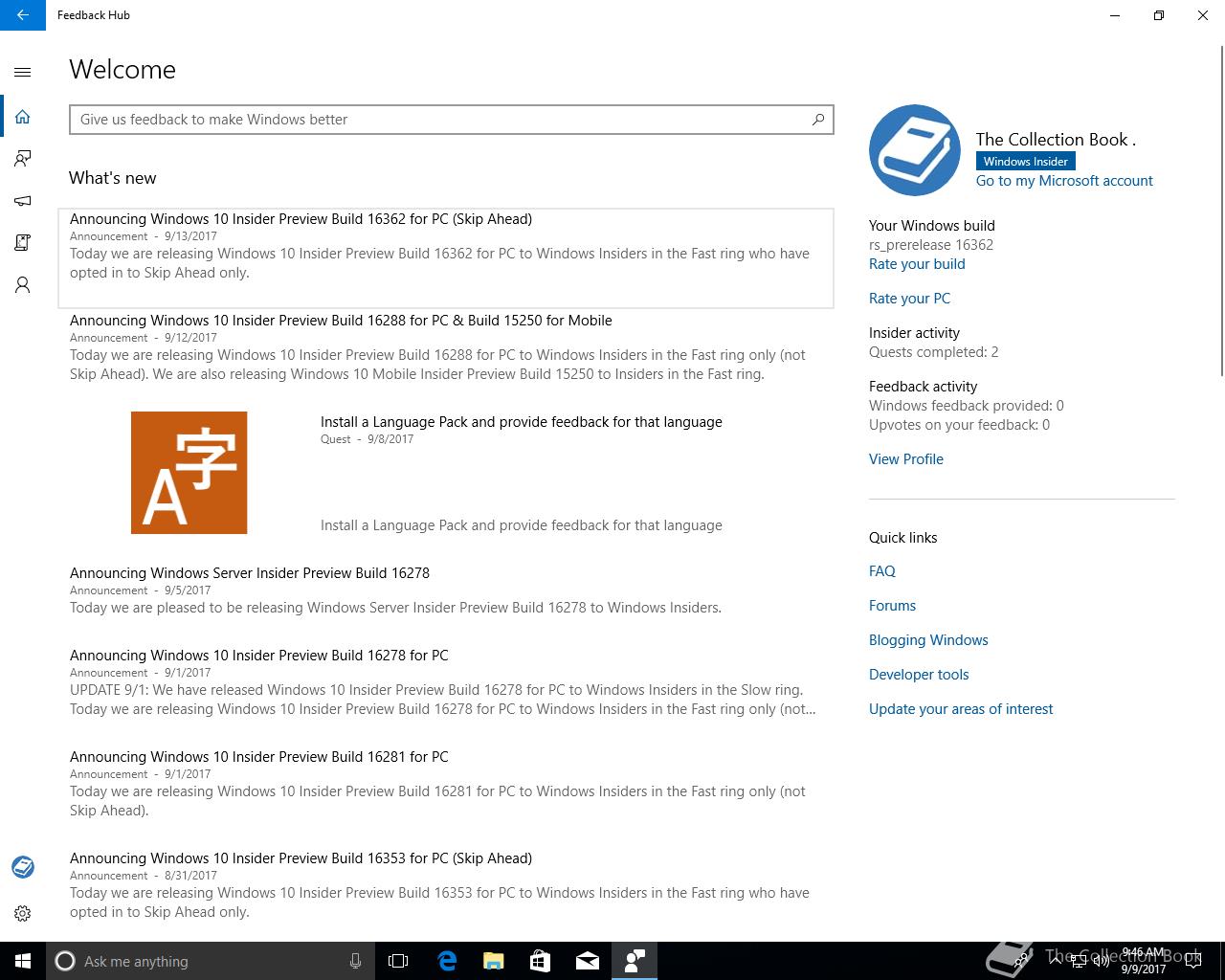1225x980 pixels.
Task: Go to my Microsoft account link
Action: click(1064, 181)
